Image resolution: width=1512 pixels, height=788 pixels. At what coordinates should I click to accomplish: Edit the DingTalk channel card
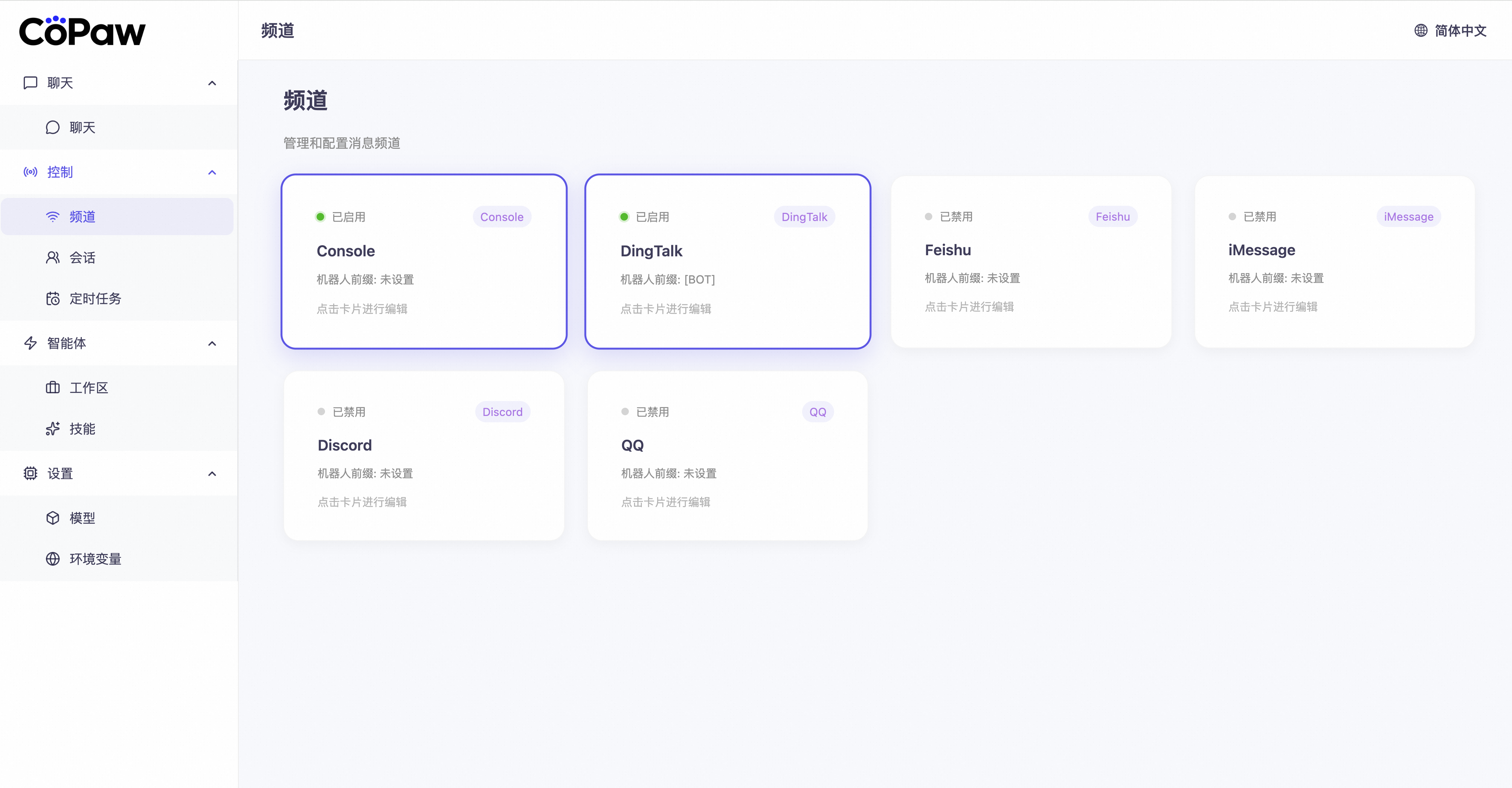tap(727, 262)
